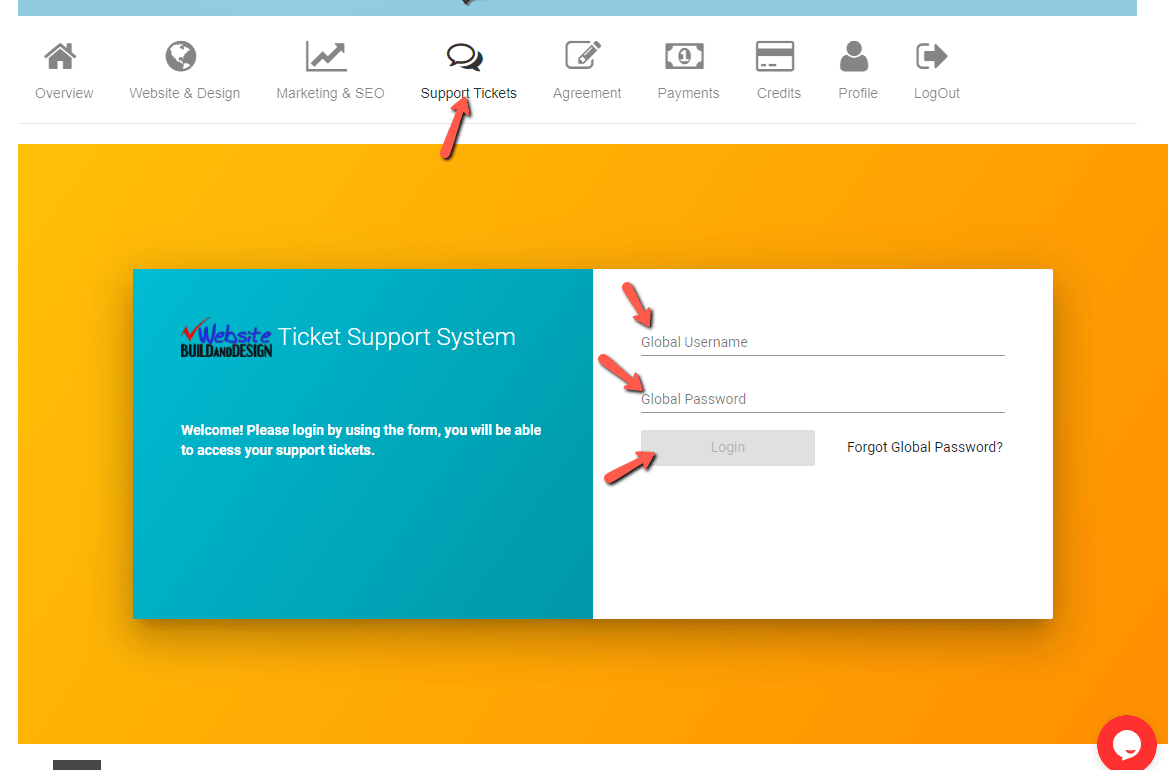The height and width of the screenshot is (770, 1175).
Task: Go to the Payments text label
Action: pos(688,93)
